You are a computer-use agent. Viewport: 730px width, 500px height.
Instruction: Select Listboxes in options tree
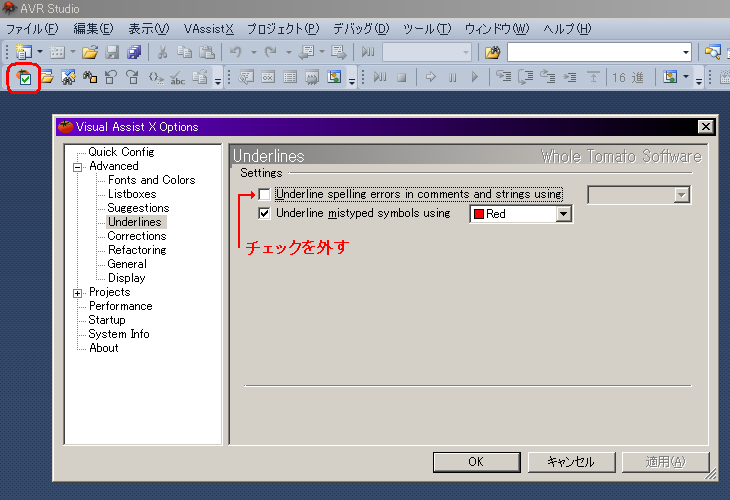[132, 194]
